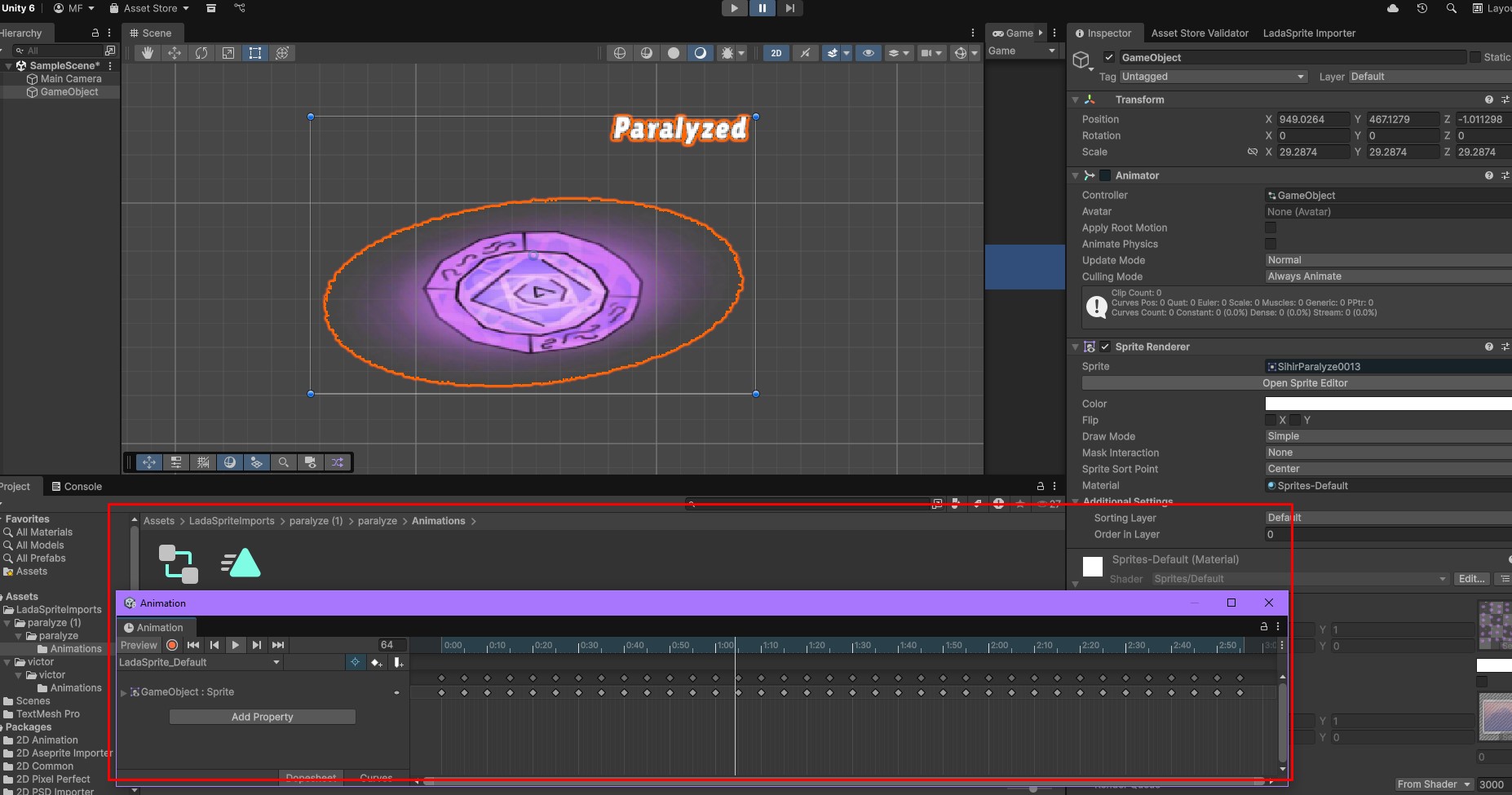
Task: Toggle the Apply Root Motion checkbox
Action: coord(1271,227)
